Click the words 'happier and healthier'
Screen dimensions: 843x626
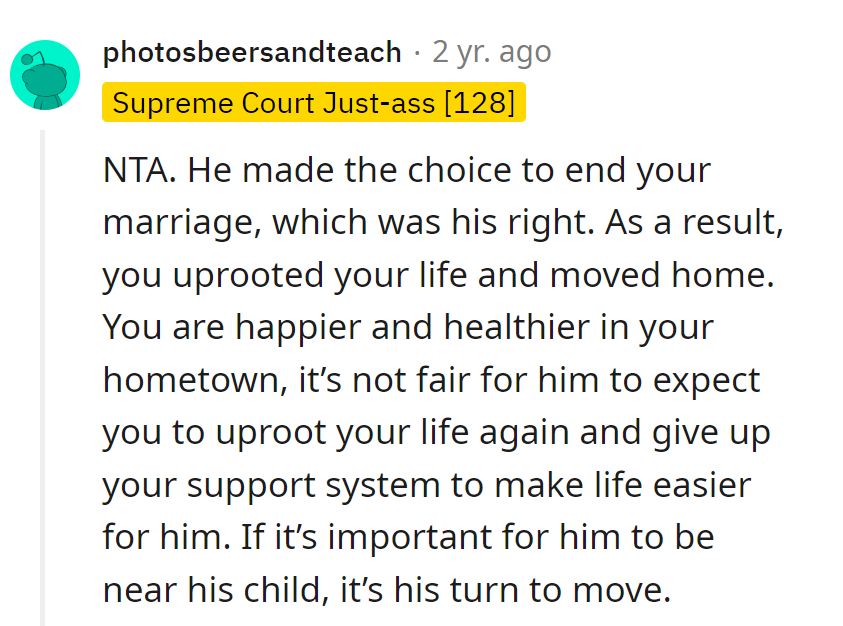pyautogui.click(x=413, y=328)
